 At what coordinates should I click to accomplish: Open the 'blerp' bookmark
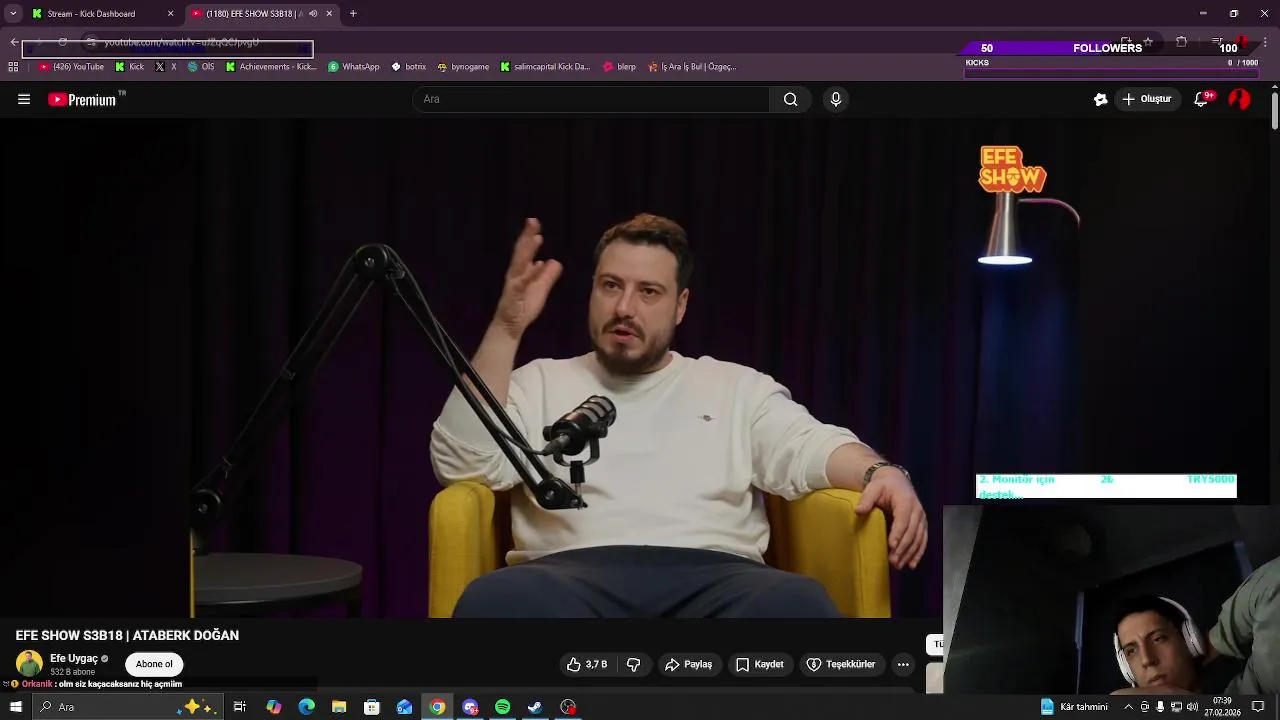(619, 67)
